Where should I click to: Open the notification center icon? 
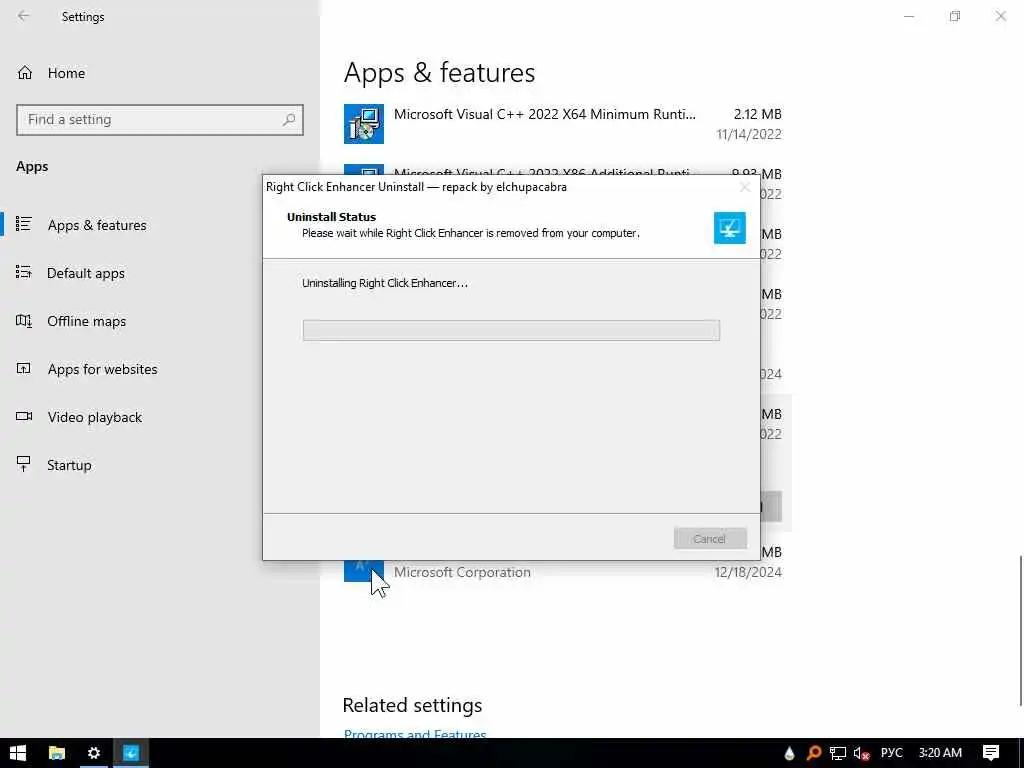(x=991, y=753)
